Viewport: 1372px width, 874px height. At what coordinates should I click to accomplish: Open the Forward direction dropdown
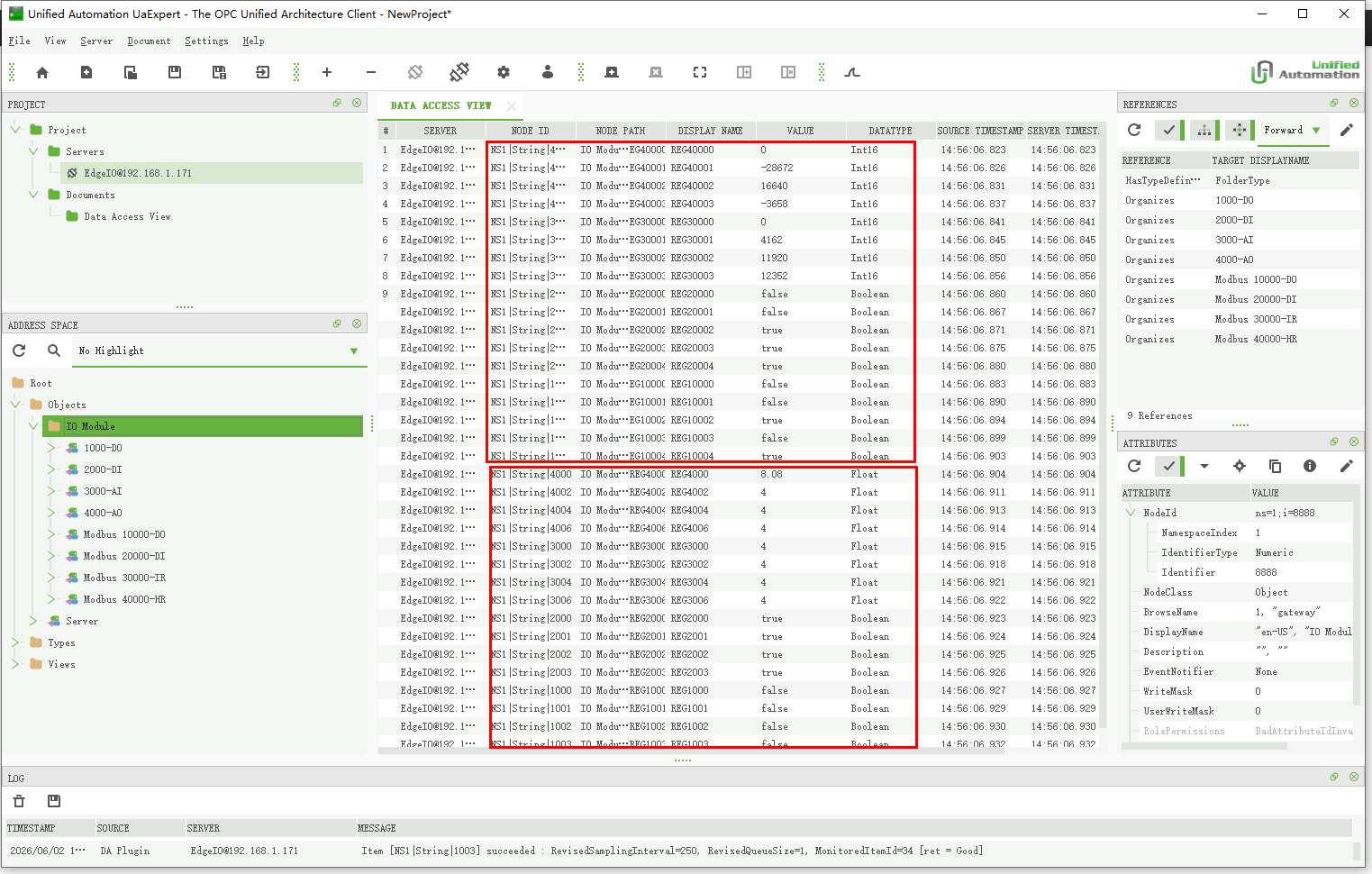[x=1291, y=130]
